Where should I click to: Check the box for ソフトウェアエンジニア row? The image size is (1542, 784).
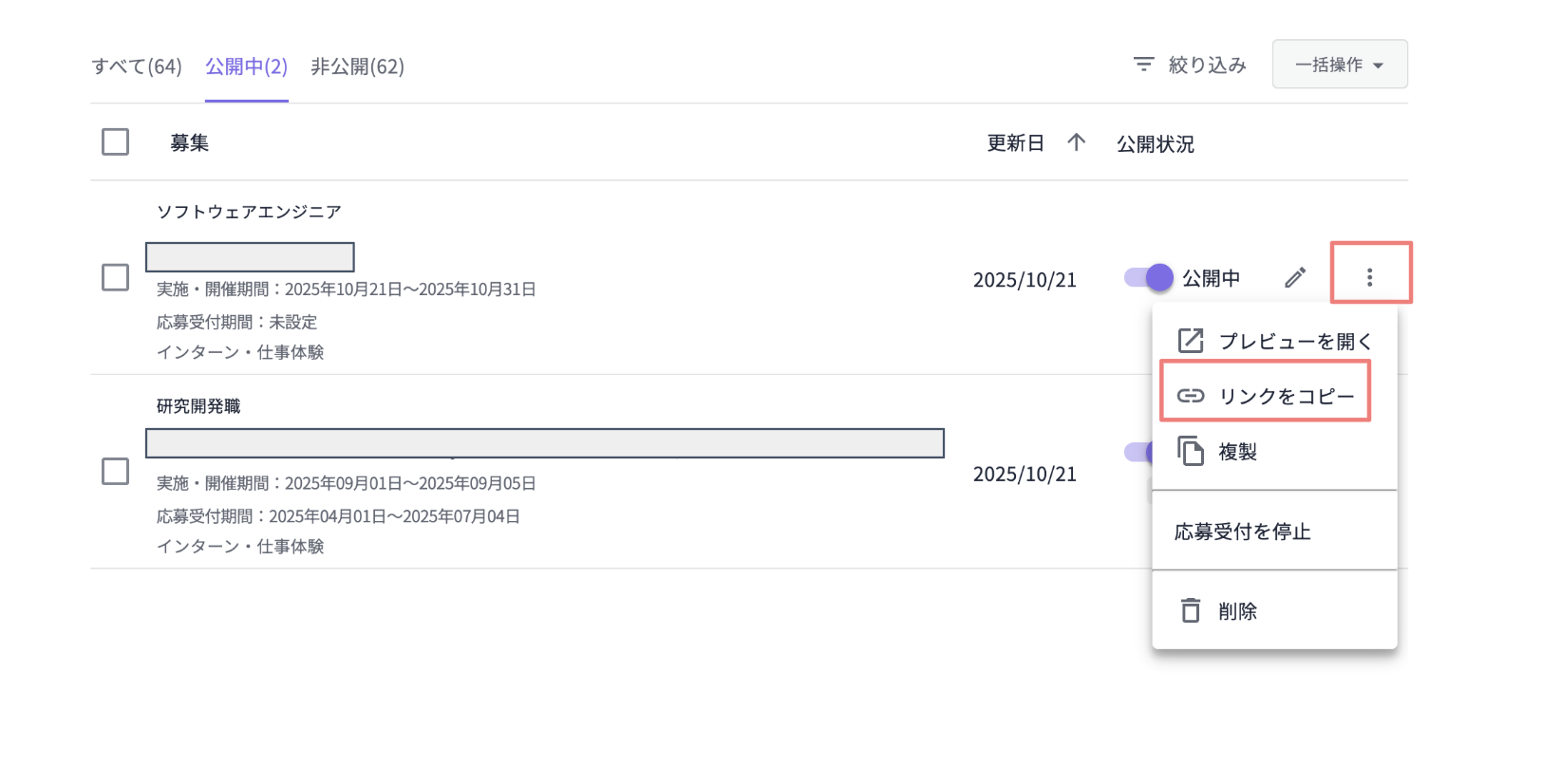[x=115, y=277]
